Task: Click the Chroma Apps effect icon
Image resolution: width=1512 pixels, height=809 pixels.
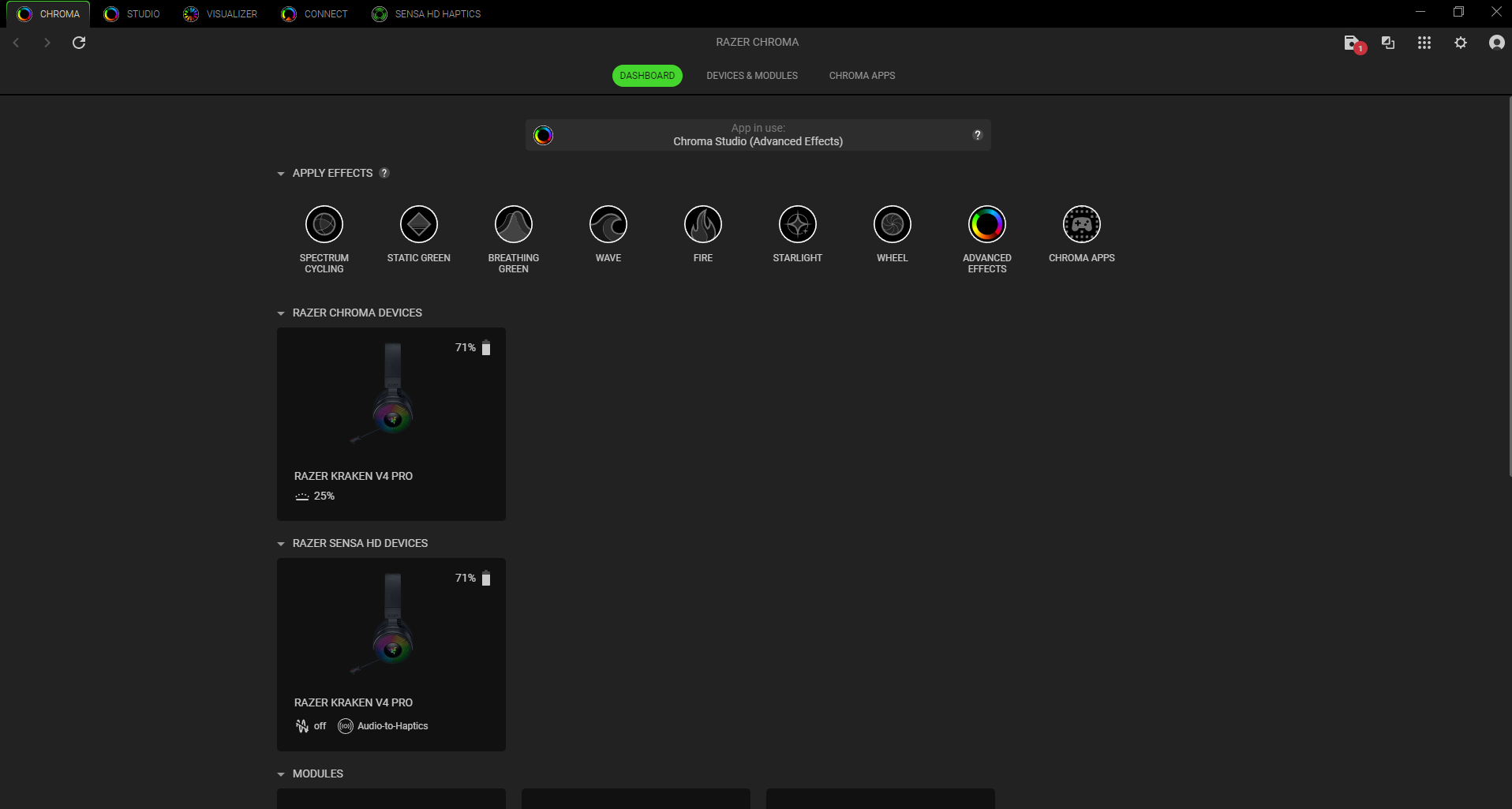Action: click(x=1081, y=225)
